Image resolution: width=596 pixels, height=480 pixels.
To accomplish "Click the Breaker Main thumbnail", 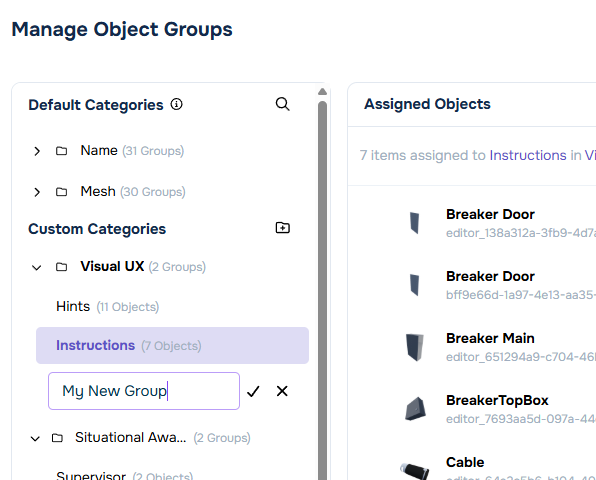I will tap(414, 347).
